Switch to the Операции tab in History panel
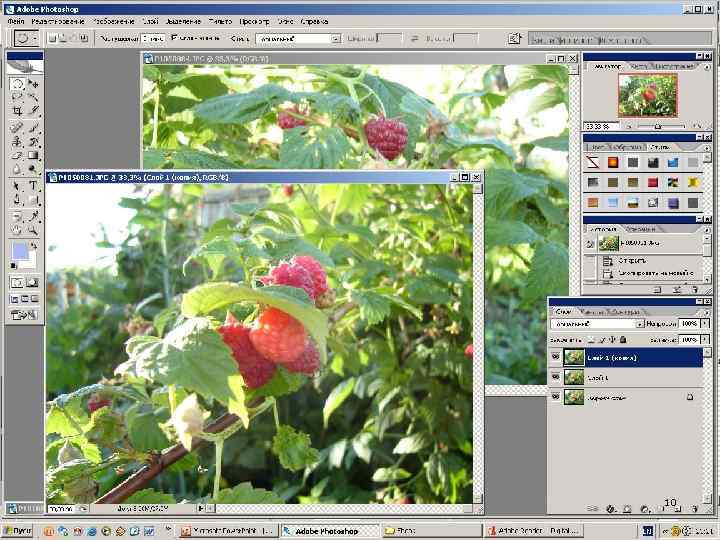 click(641, 229)
